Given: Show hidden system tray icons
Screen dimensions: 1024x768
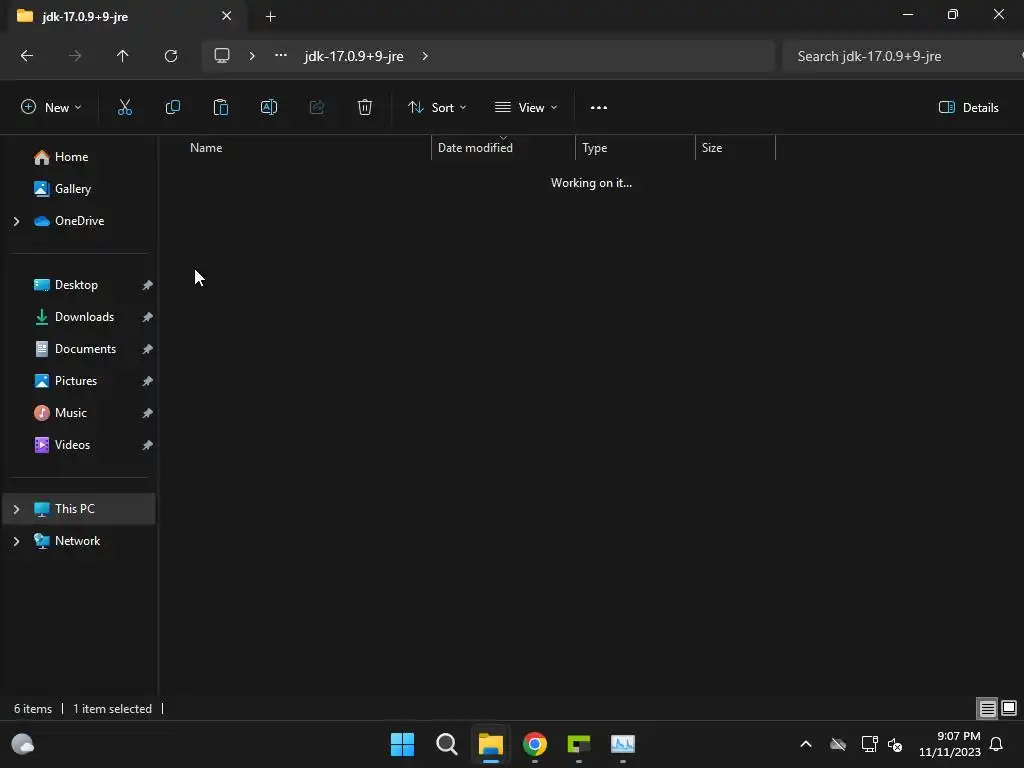Looking at the screenshot, I should click(x=806, y=744).
